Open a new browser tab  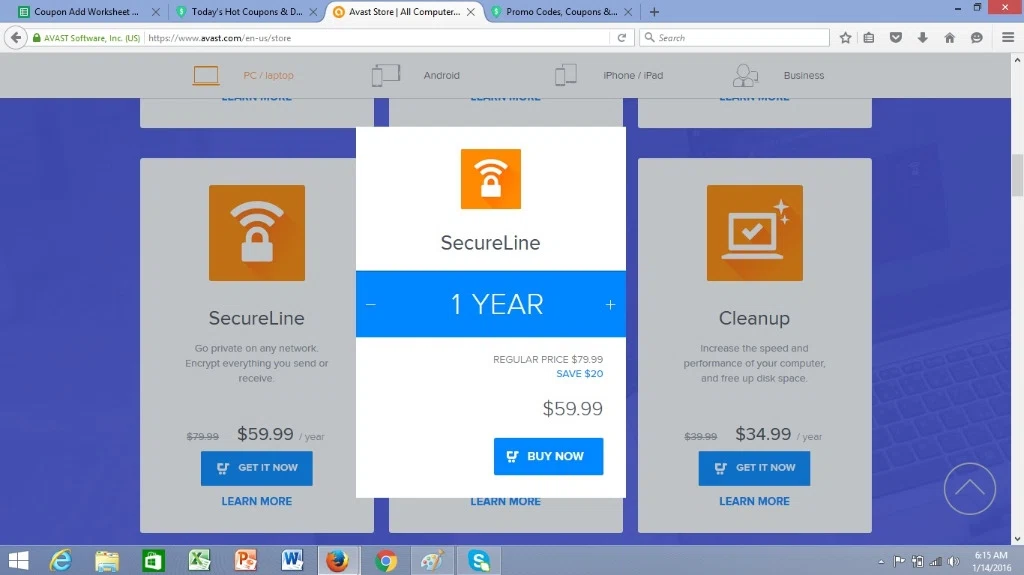coord(654,12)
